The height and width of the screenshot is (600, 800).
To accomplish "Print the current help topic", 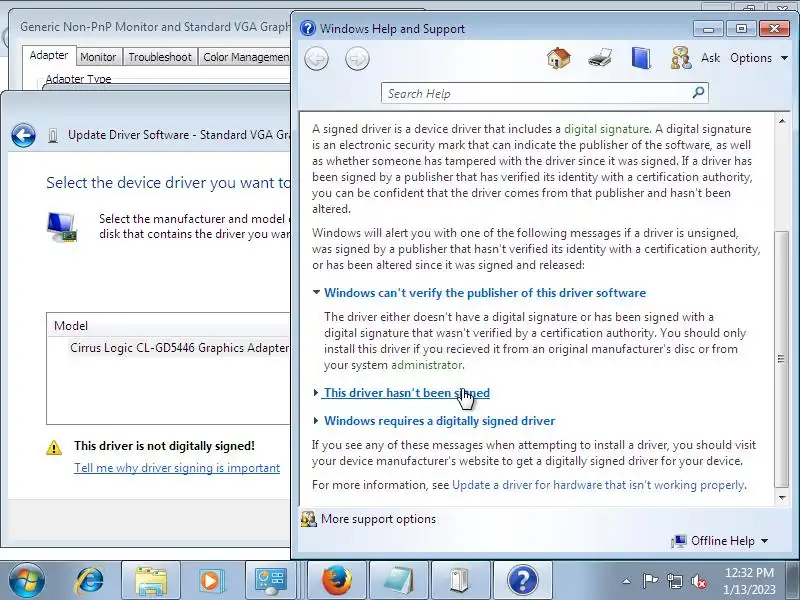I will (600, 58).
